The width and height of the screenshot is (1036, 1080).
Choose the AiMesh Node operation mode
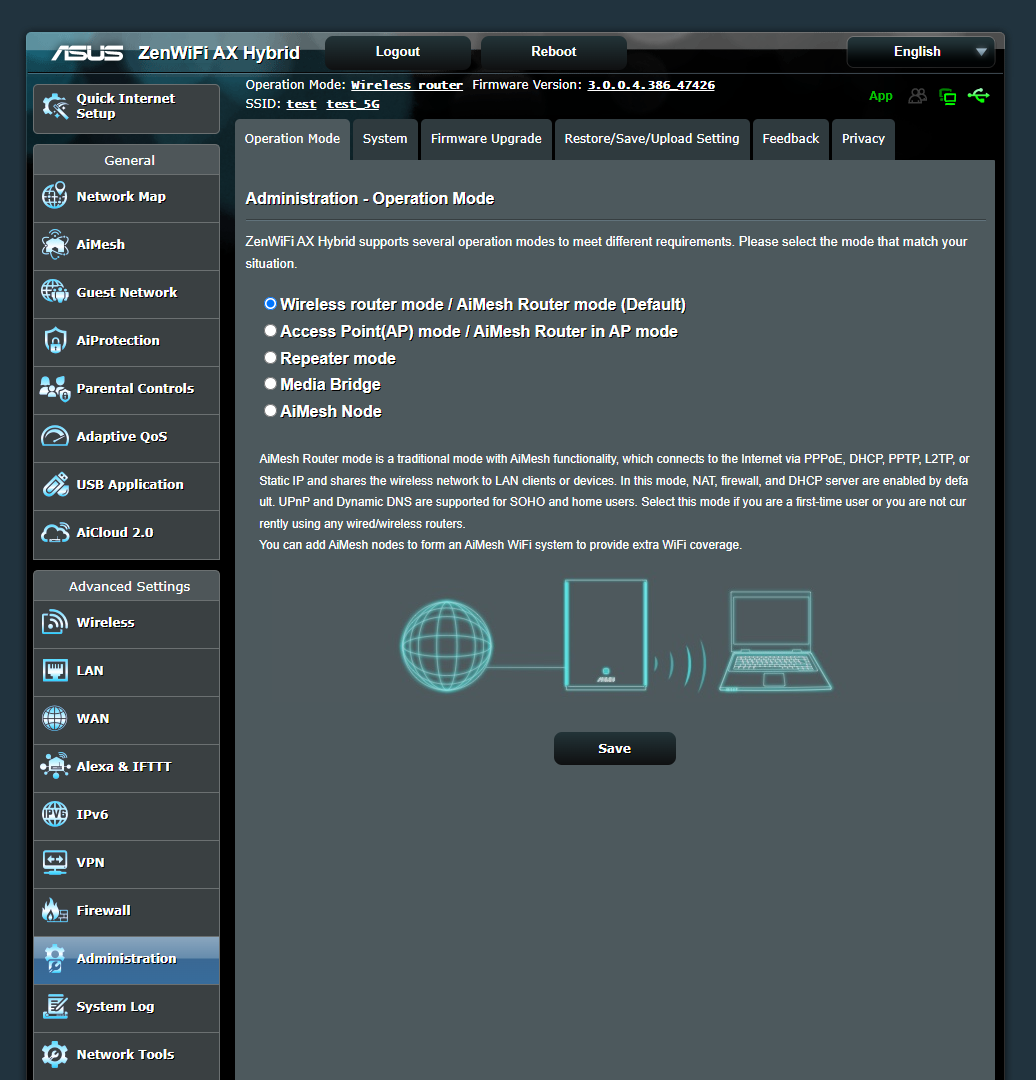coord(270,410)
